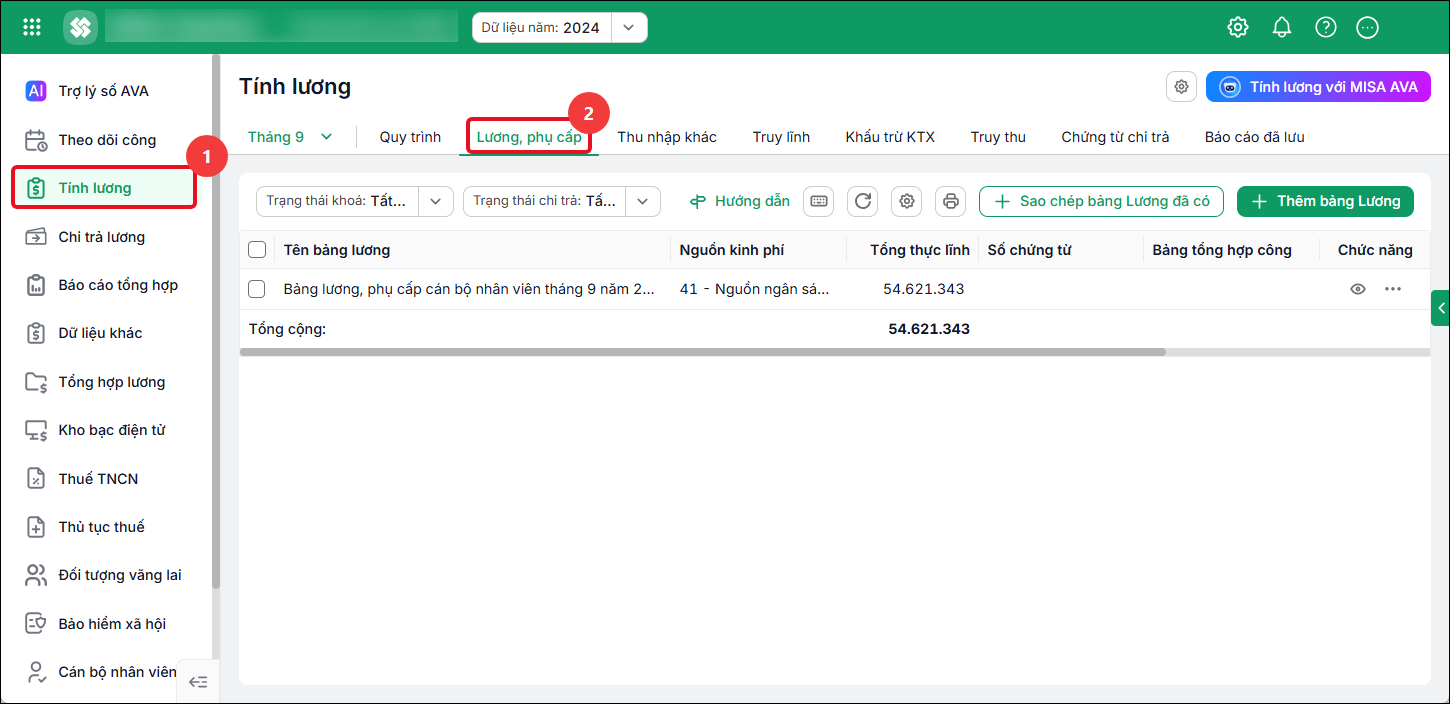Open the app grid launcher icon
This screenshot has height=704, width=1450.
[32, 27]
